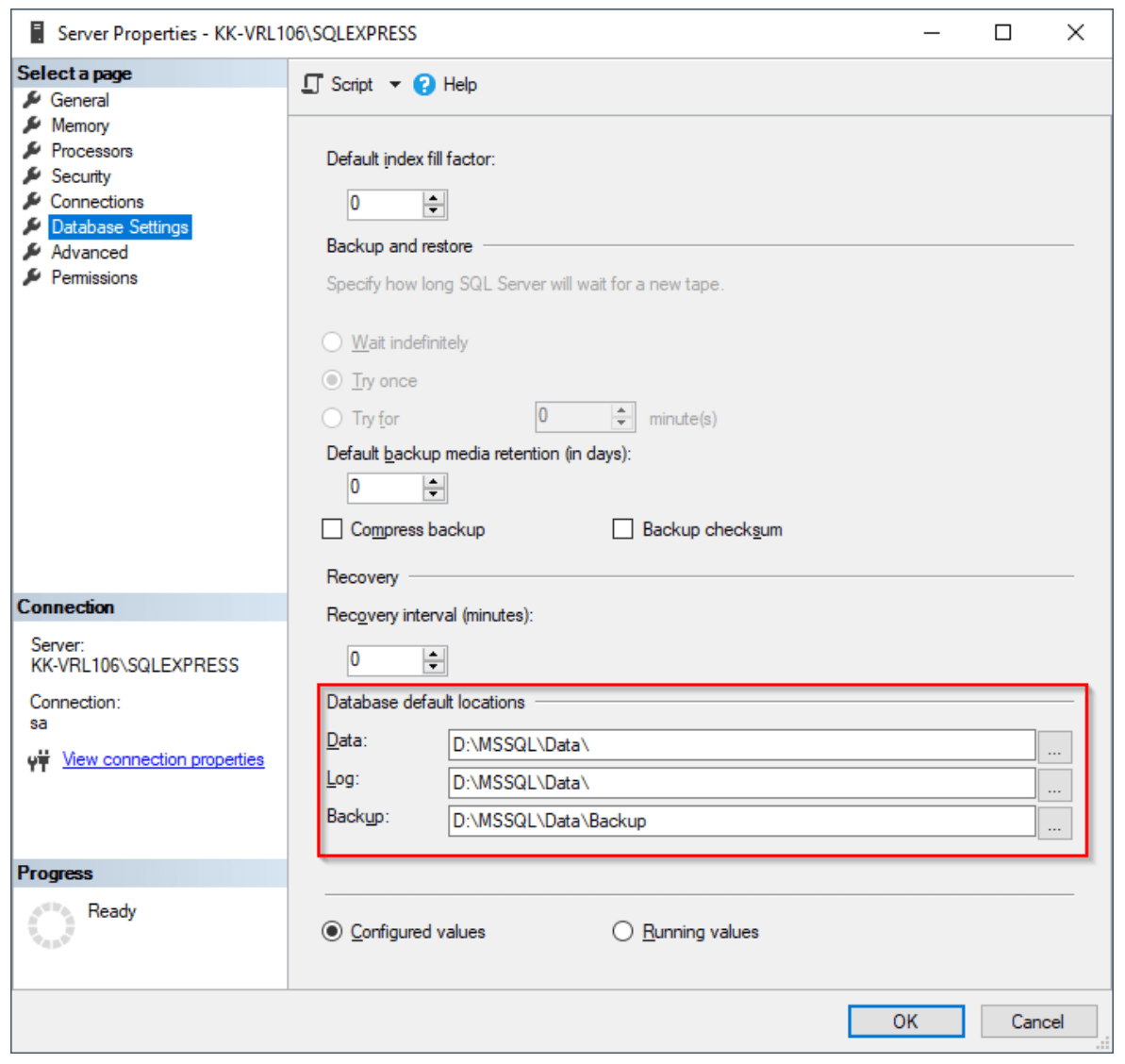Click the wrench icon beside Connections

(x=32, y=201)
